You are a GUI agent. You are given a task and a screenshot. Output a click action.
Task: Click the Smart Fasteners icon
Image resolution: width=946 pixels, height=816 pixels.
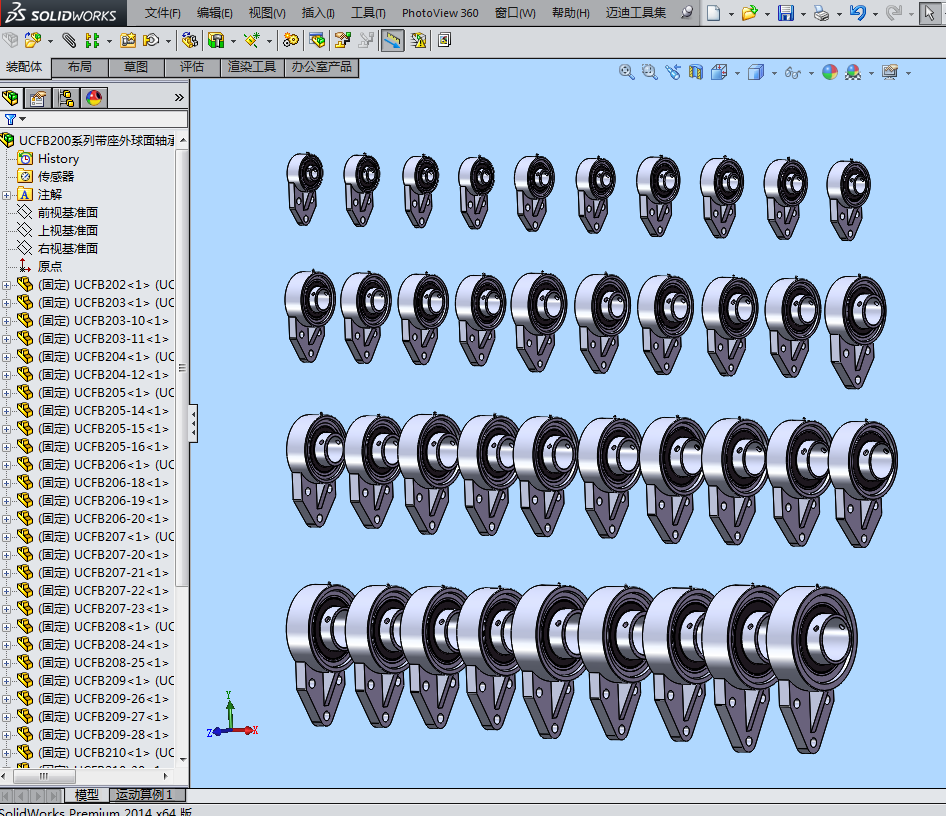pyautogui.click(x=128, y=40)
